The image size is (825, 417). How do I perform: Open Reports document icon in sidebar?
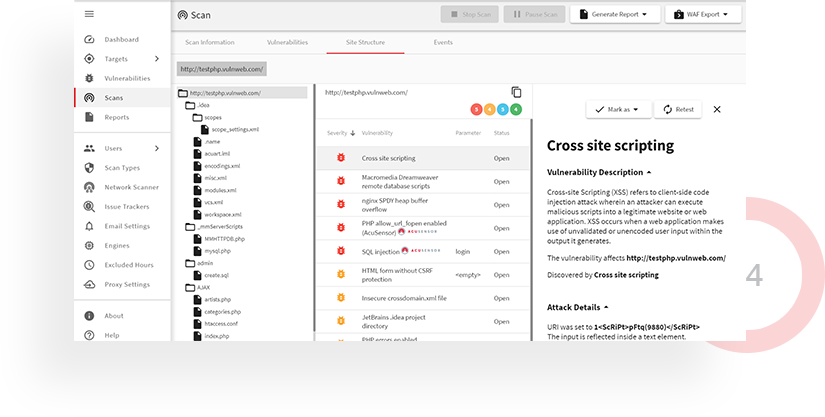(x=89, y=117)
